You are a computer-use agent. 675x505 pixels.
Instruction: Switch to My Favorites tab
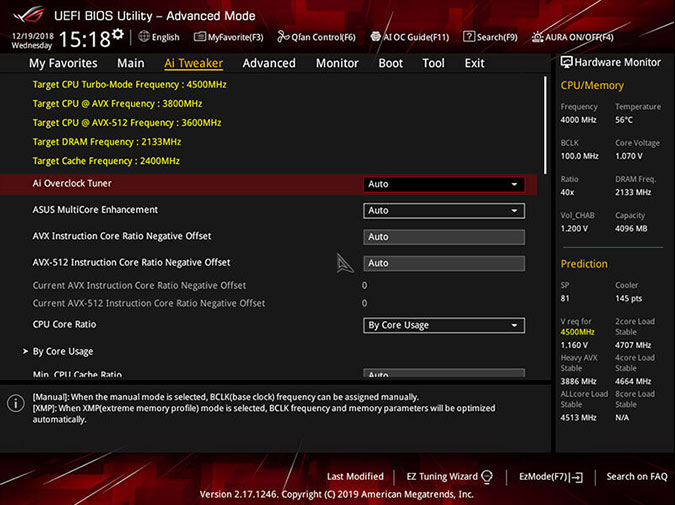pos(63,63)
